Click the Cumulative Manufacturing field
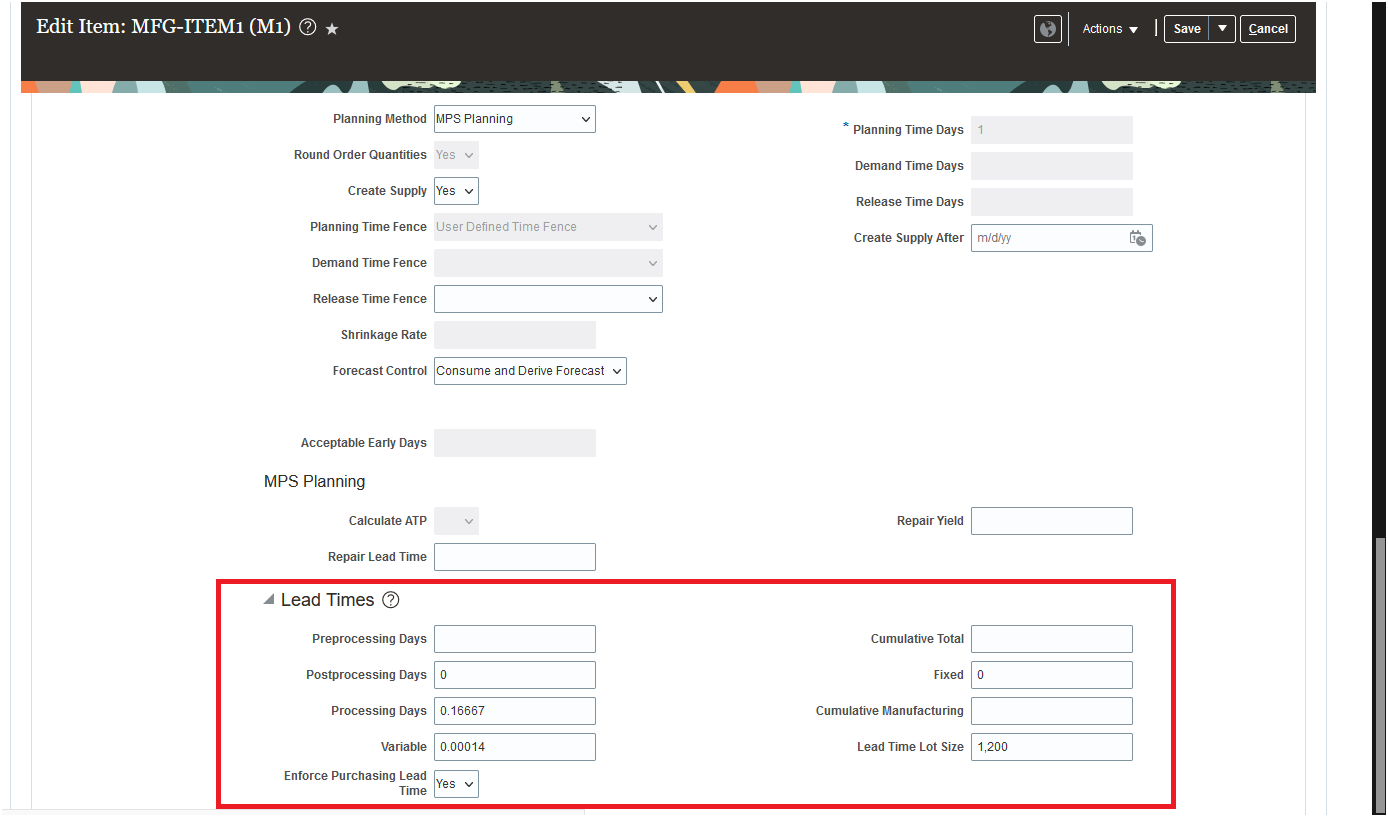 [x=1052, y=711]
